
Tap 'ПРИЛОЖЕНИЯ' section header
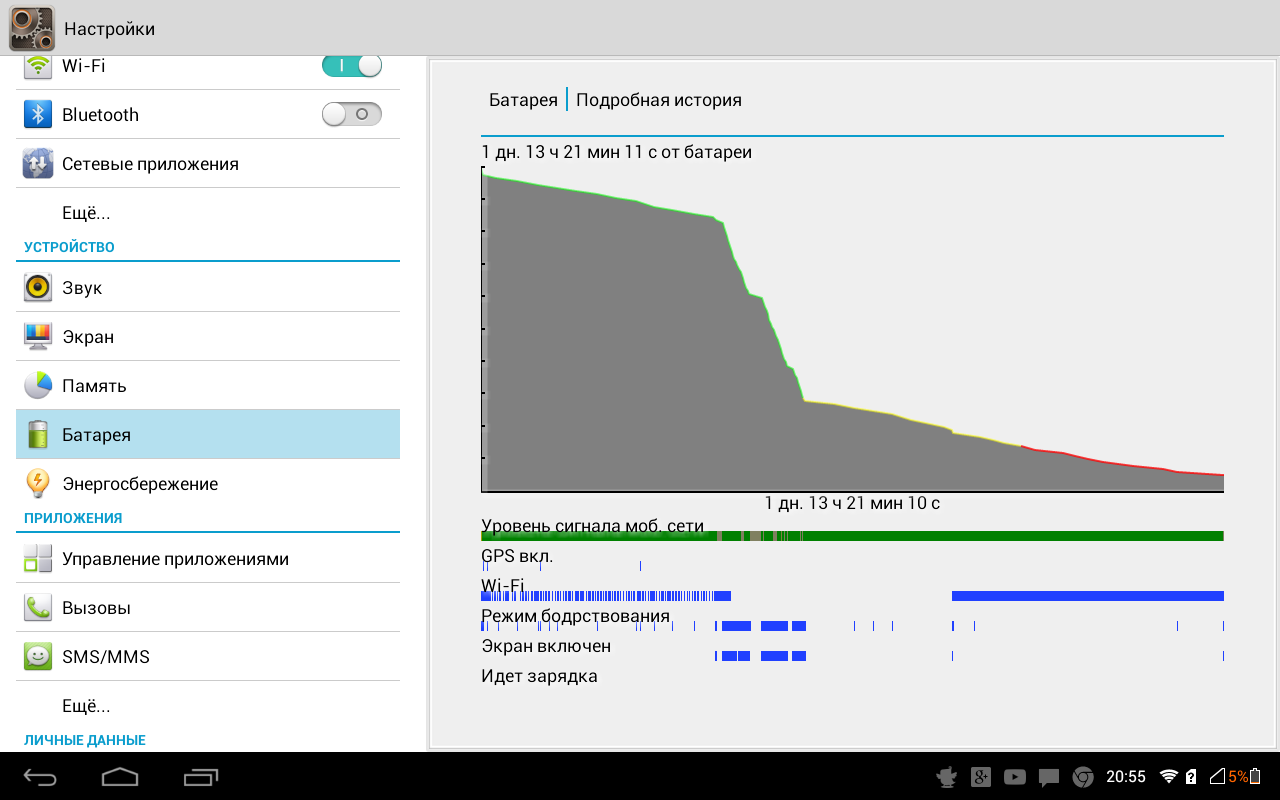click(x=73, y=518)
